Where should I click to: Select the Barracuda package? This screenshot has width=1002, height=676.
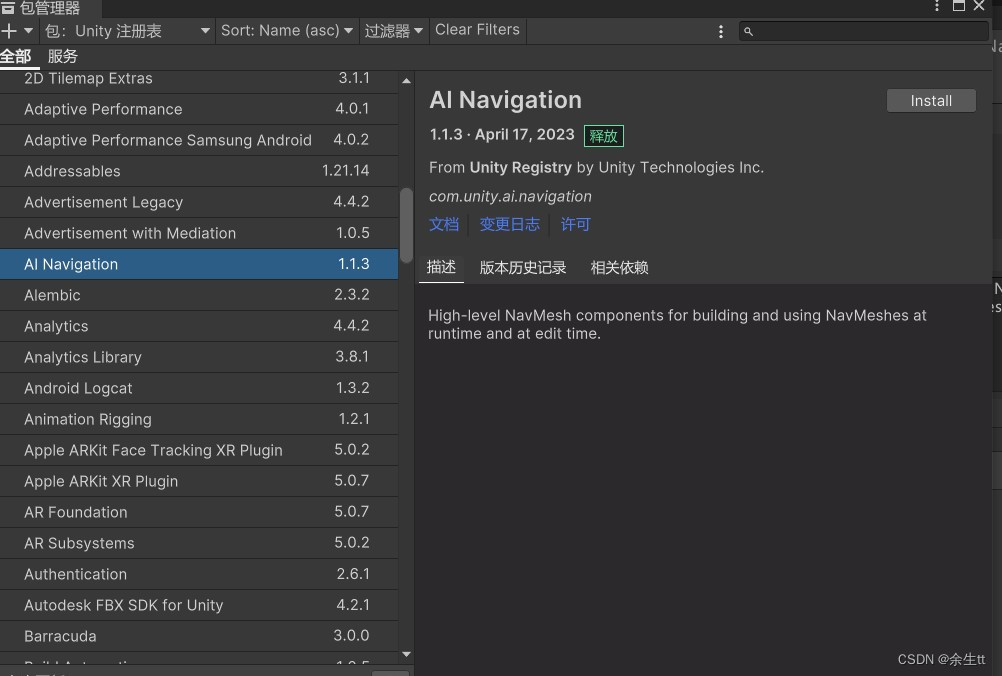199,636
